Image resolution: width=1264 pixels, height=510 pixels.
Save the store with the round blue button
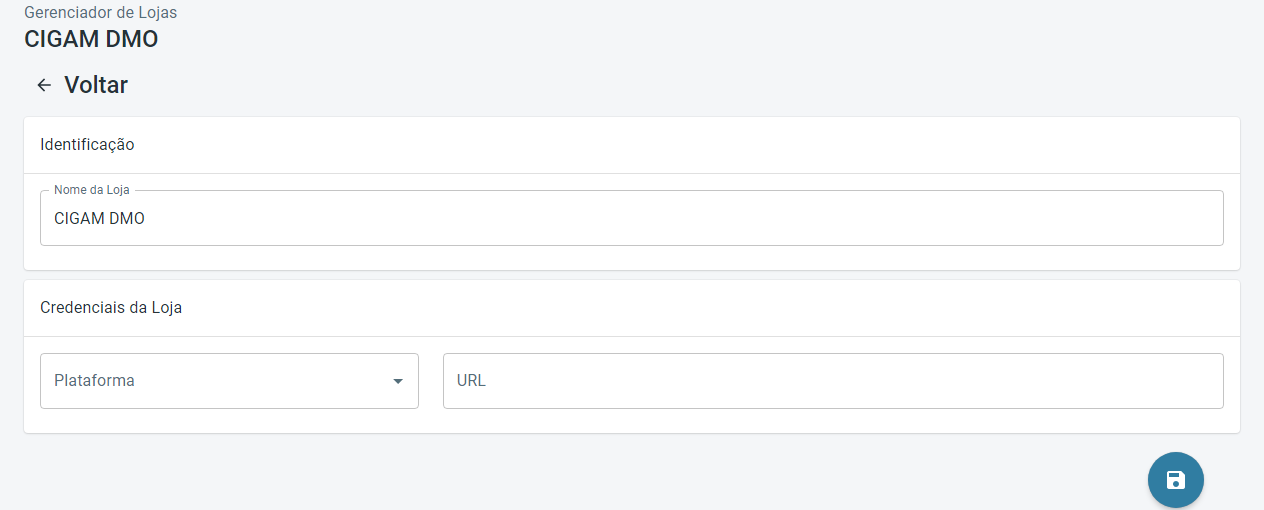click(1175, 480)
